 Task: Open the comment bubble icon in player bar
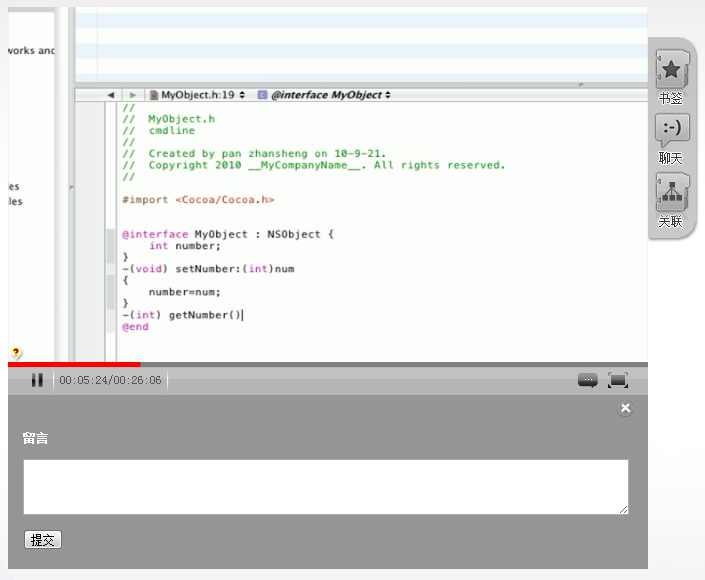pos(587,380)
